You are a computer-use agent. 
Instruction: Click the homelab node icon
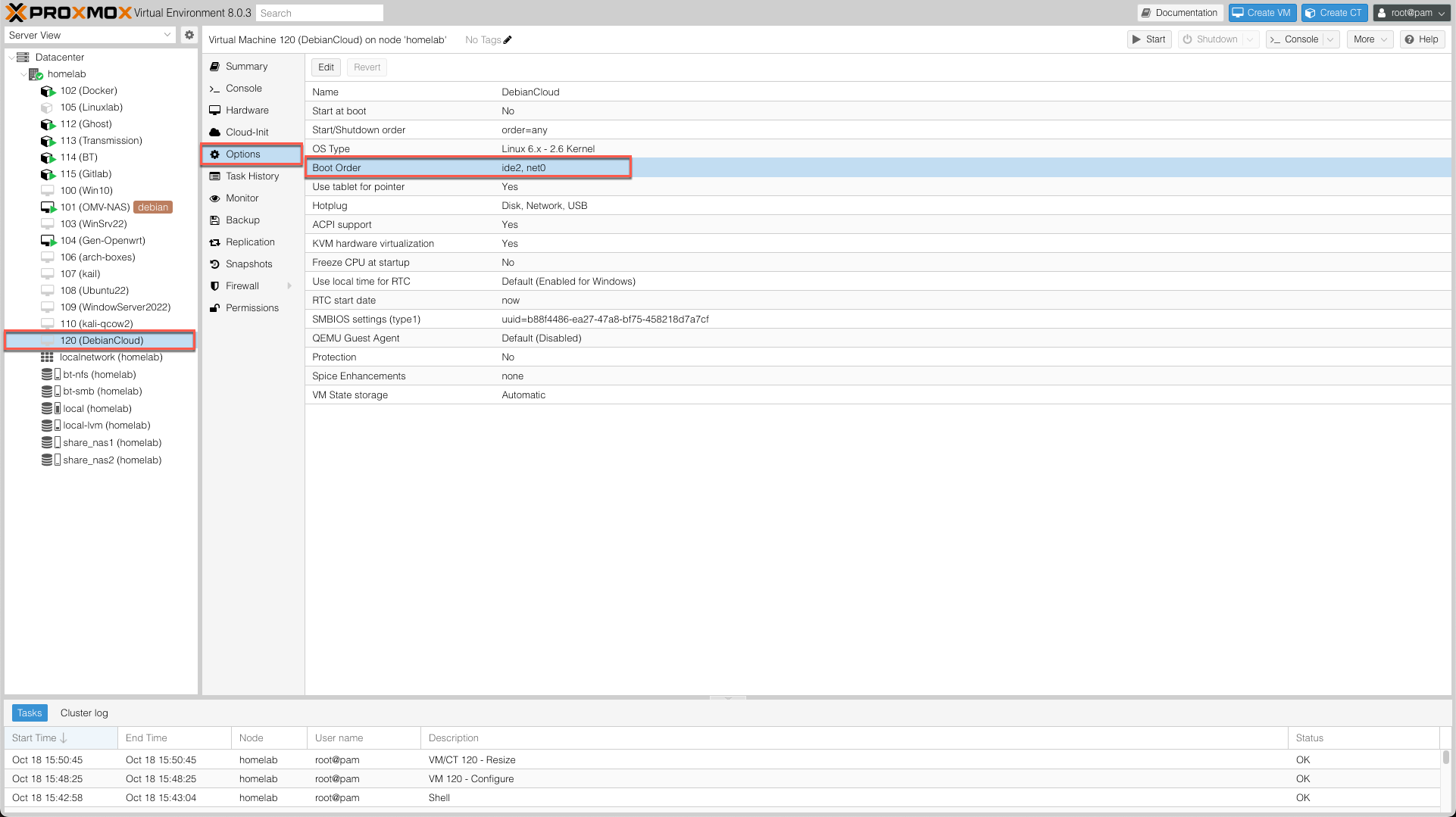point(36,74)
